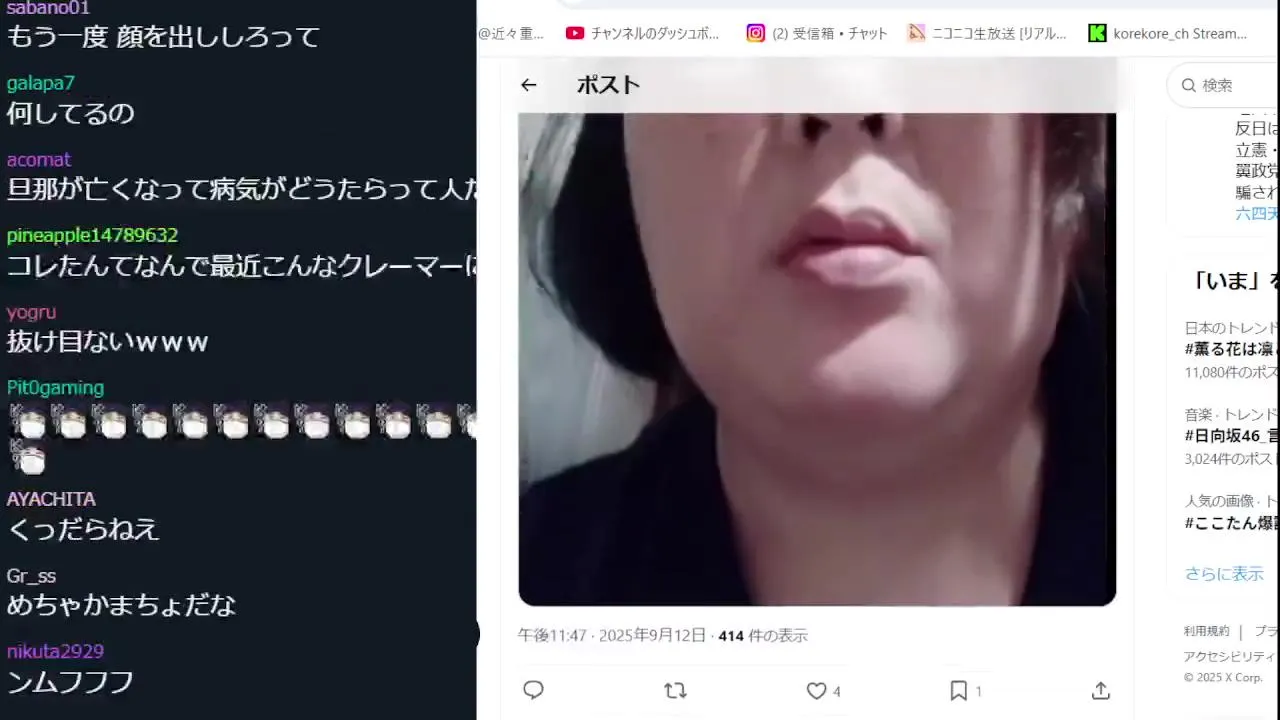Open trend #日向坂46
Screen dimensions: 1280x720
point(1232,435)
